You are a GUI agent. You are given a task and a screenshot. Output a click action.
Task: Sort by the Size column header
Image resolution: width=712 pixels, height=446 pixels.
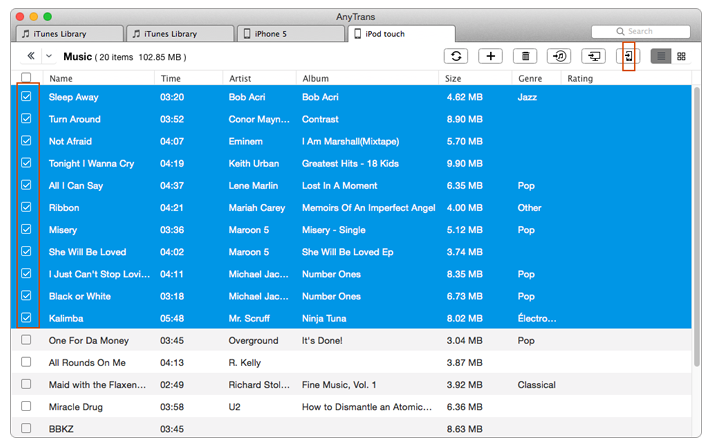pyautogui.click(x=453, y=79)
